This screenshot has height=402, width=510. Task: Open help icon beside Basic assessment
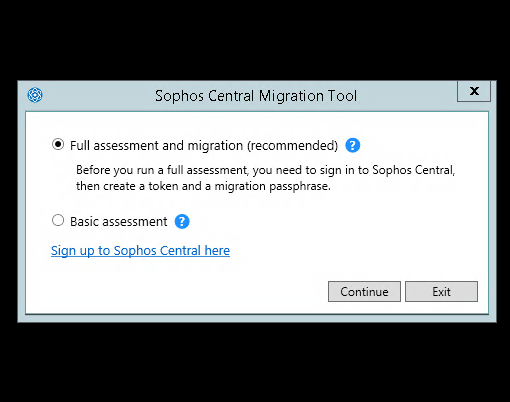pos(182,221)
